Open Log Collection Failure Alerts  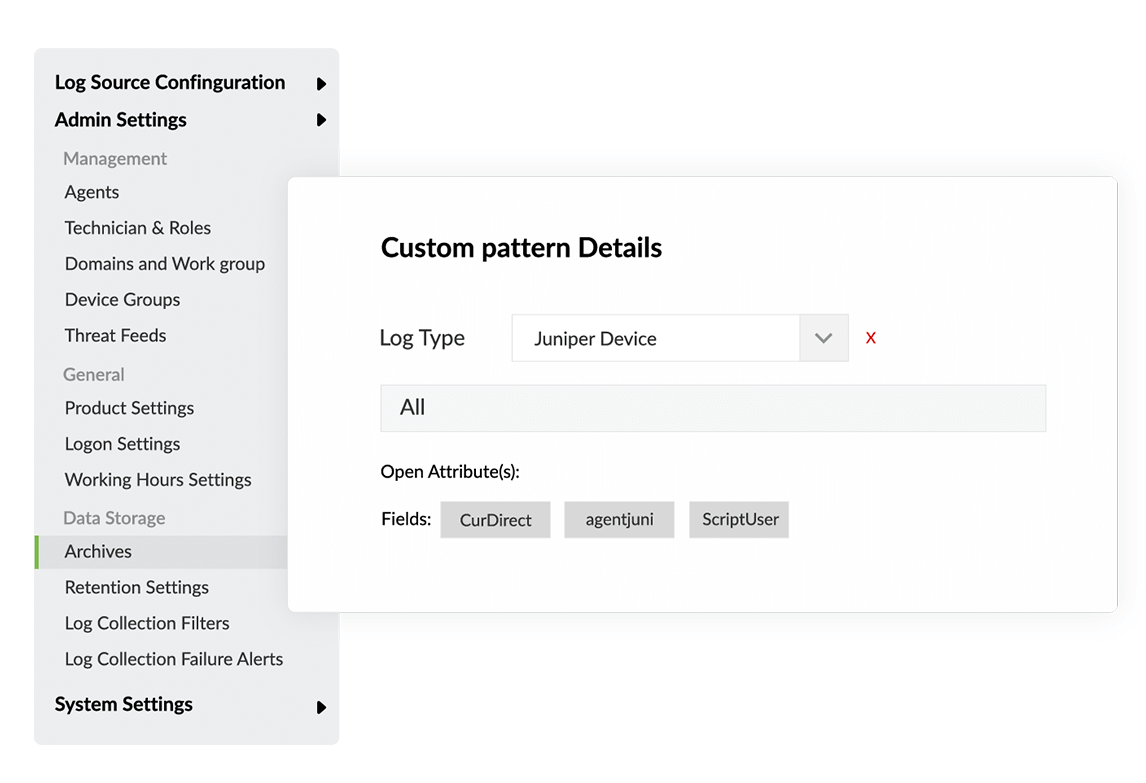click(174, 659)
